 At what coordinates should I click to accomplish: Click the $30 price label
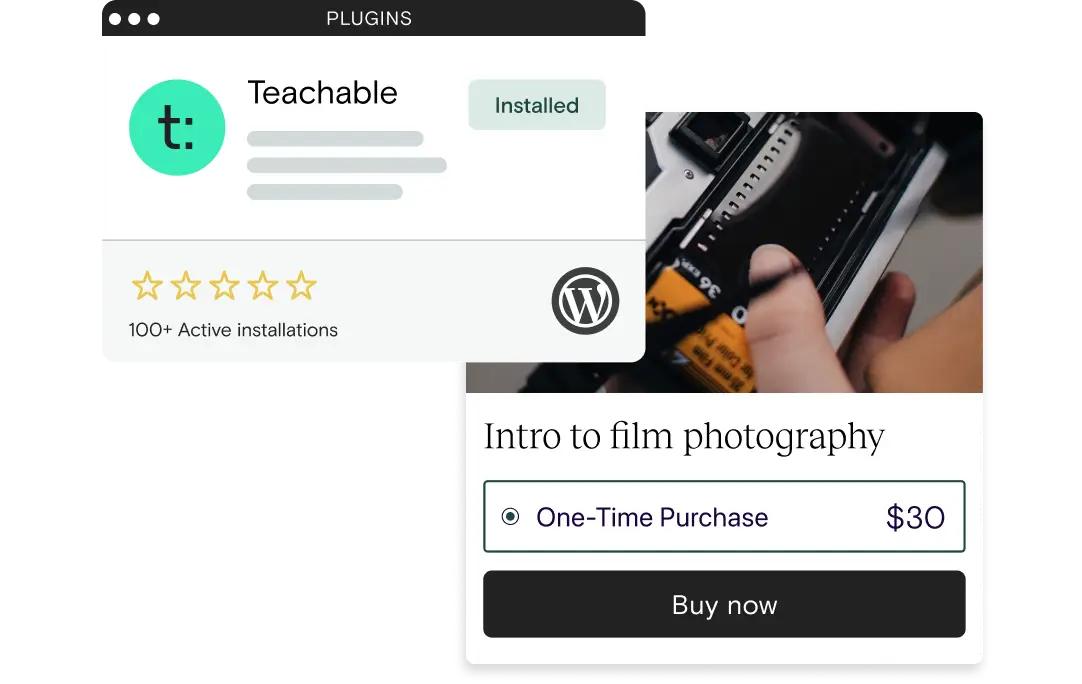[x=915, y=517]
